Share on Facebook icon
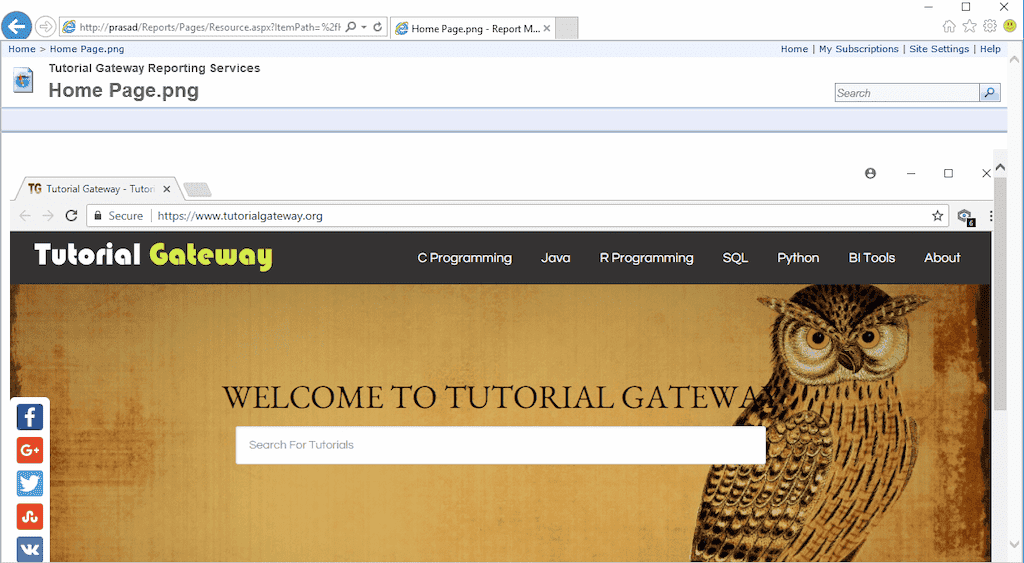The image size is (1024, 563). point(30,417)
